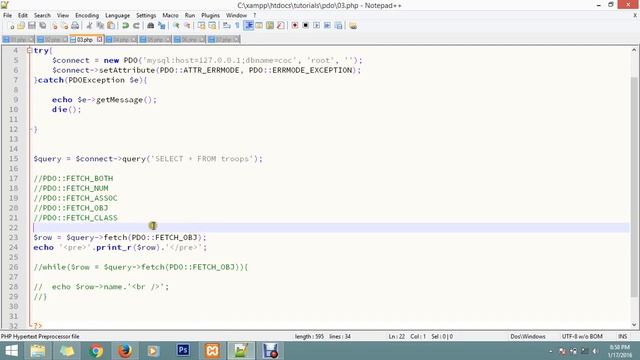The image size is (640, 360).
Task: Select the 03.php tab
Action: click(84, 40)
